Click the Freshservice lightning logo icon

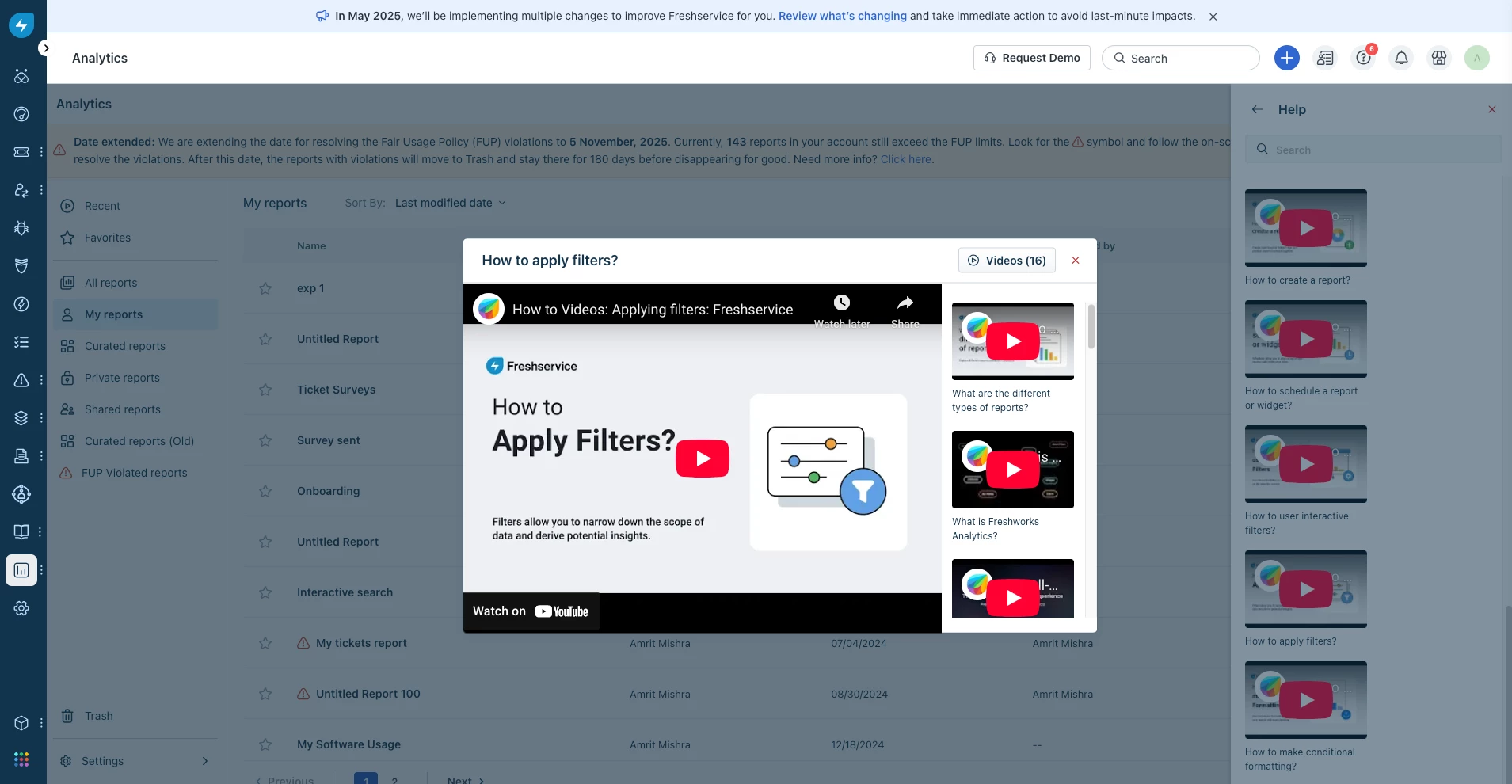click(21, 25)
